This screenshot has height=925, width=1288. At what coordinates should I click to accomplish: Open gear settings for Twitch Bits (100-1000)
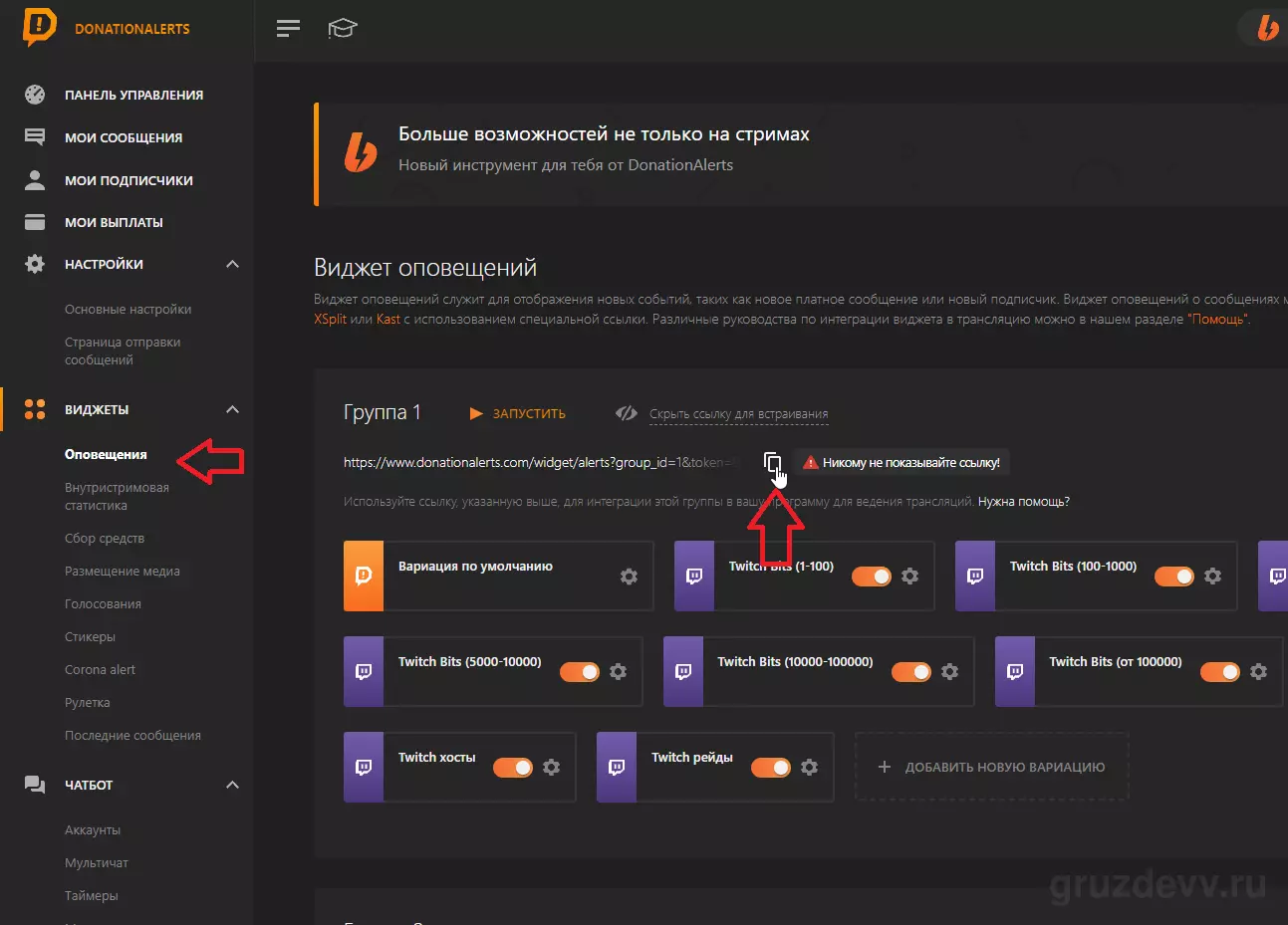[x=1212, y=576]
